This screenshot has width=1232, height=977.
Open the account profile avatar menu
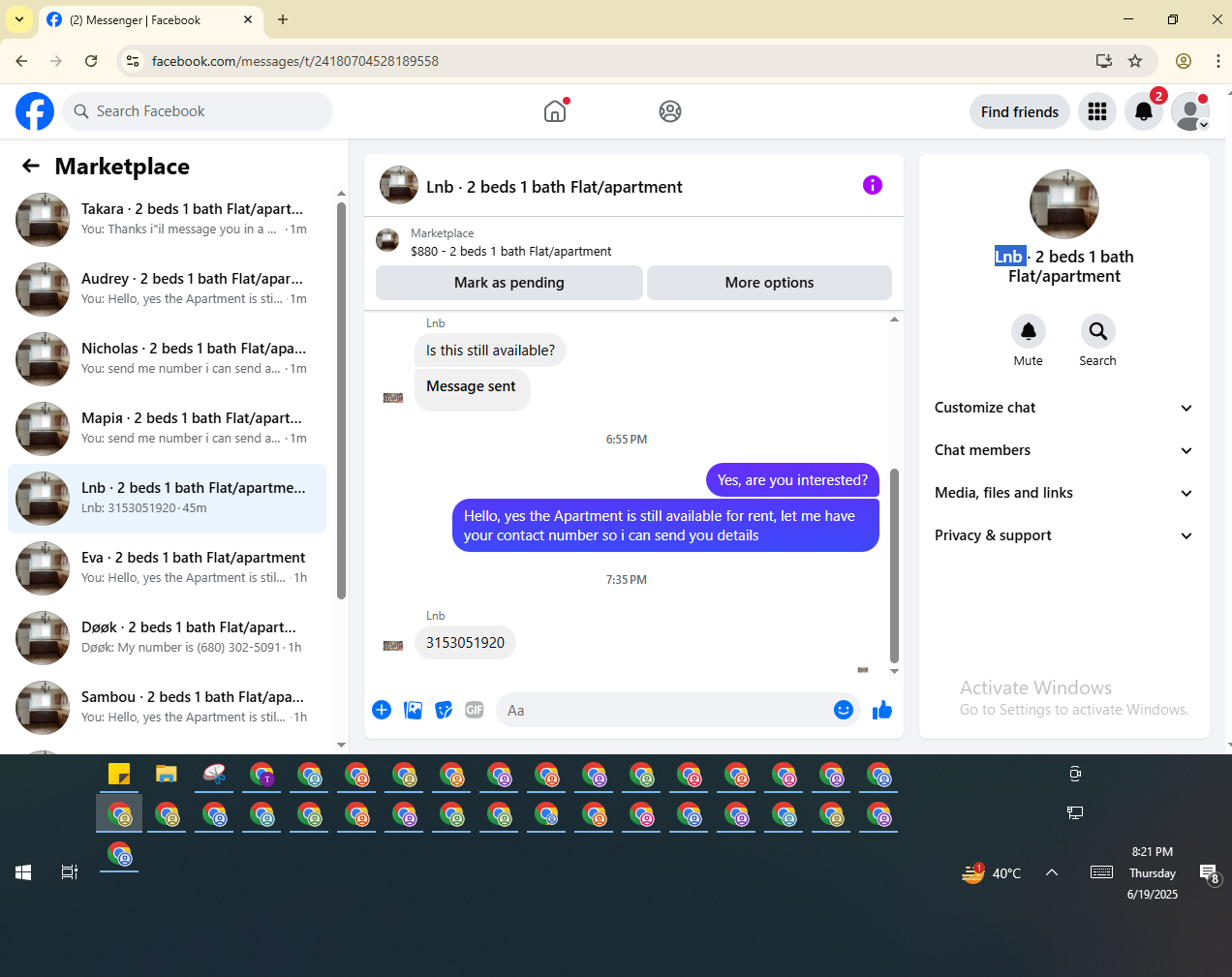tap(1190, 111)
